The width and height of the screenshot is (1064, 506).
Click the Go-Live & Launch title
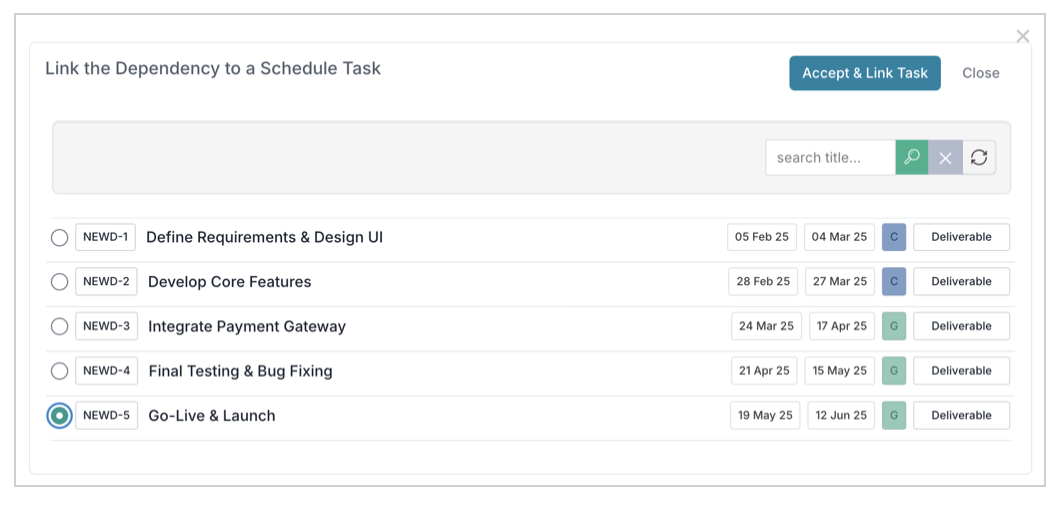click(x=212, y=415)
